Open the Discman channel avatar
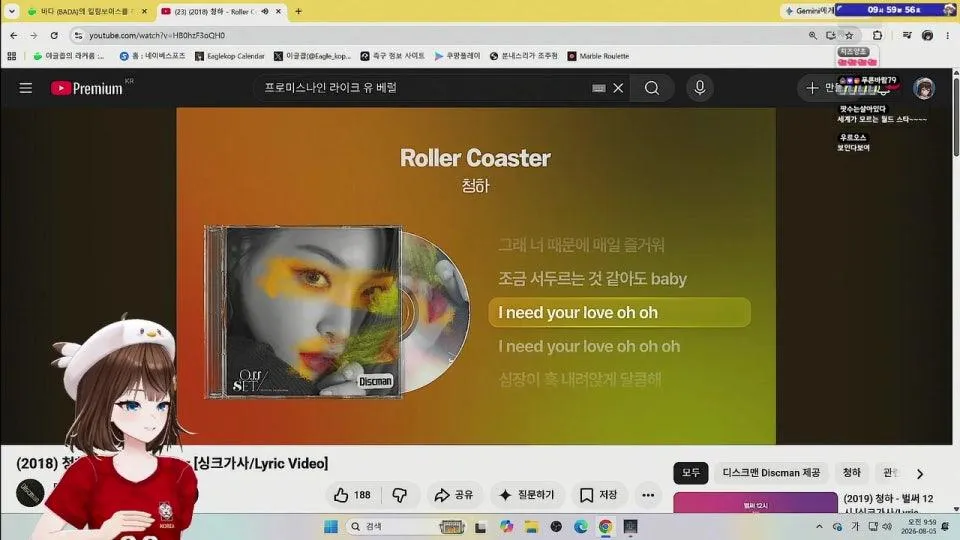 tap(29, 493)
